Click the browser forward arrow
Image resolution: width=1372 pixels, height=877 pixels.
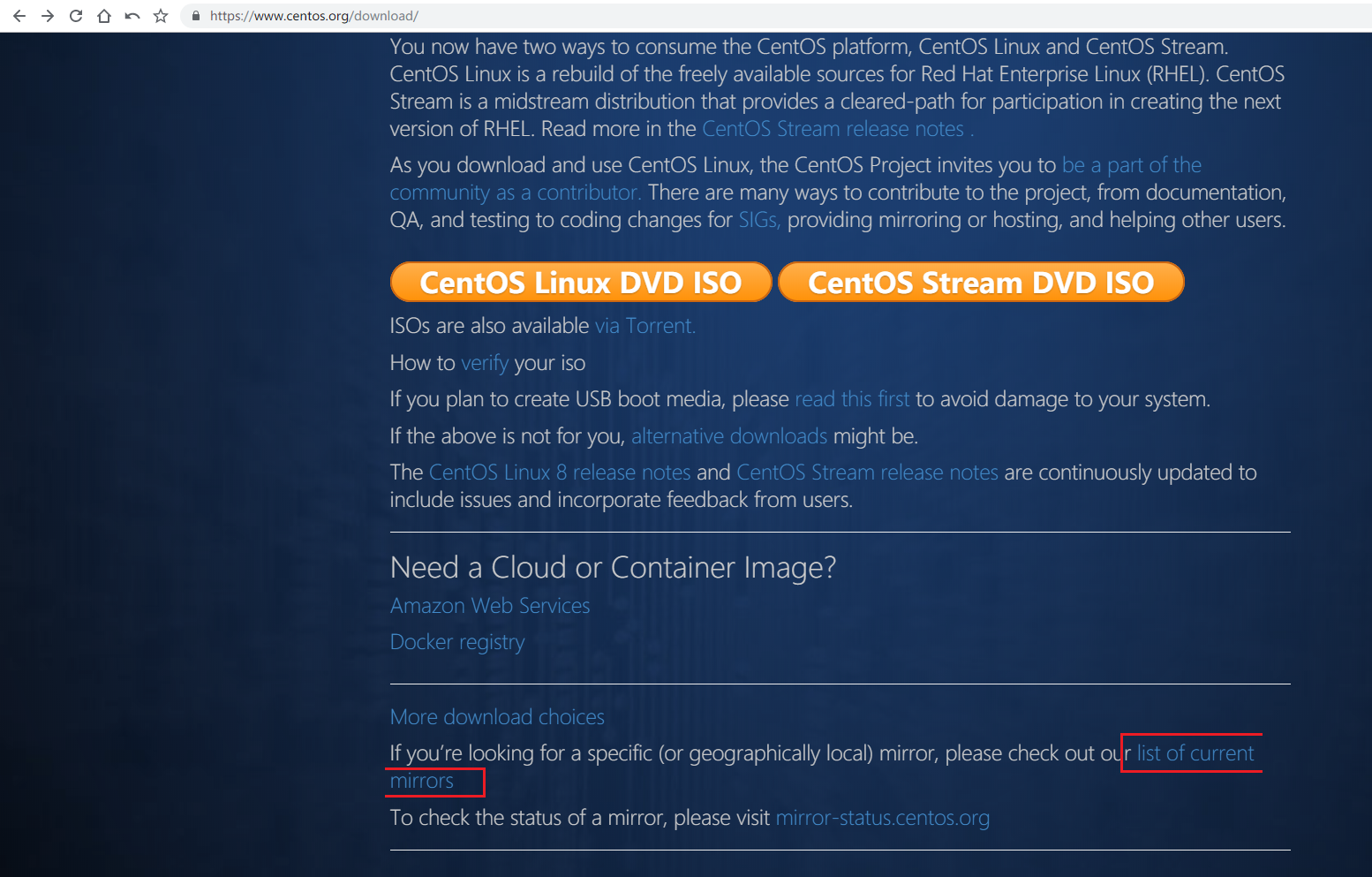(x=48, y=16)
